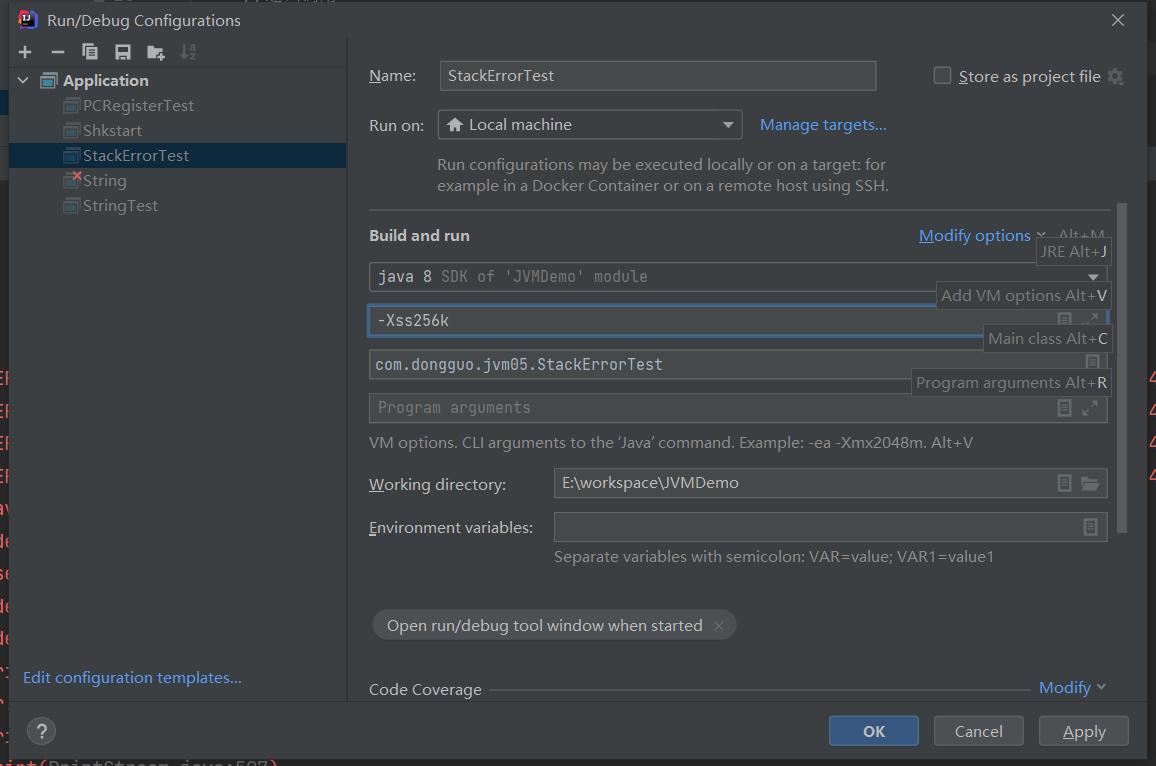Screen dimensions: 1156x766
Task: Click the Modify options link
Action: (x=975, y=236)
